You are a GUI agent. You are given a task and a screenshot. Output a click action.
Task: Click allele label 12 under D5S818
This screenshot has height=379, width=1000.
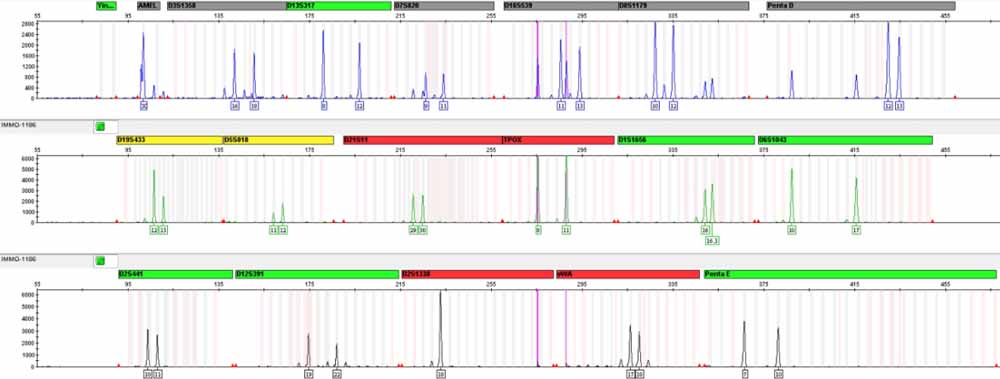pyautogui.click(x=283, y=230)
